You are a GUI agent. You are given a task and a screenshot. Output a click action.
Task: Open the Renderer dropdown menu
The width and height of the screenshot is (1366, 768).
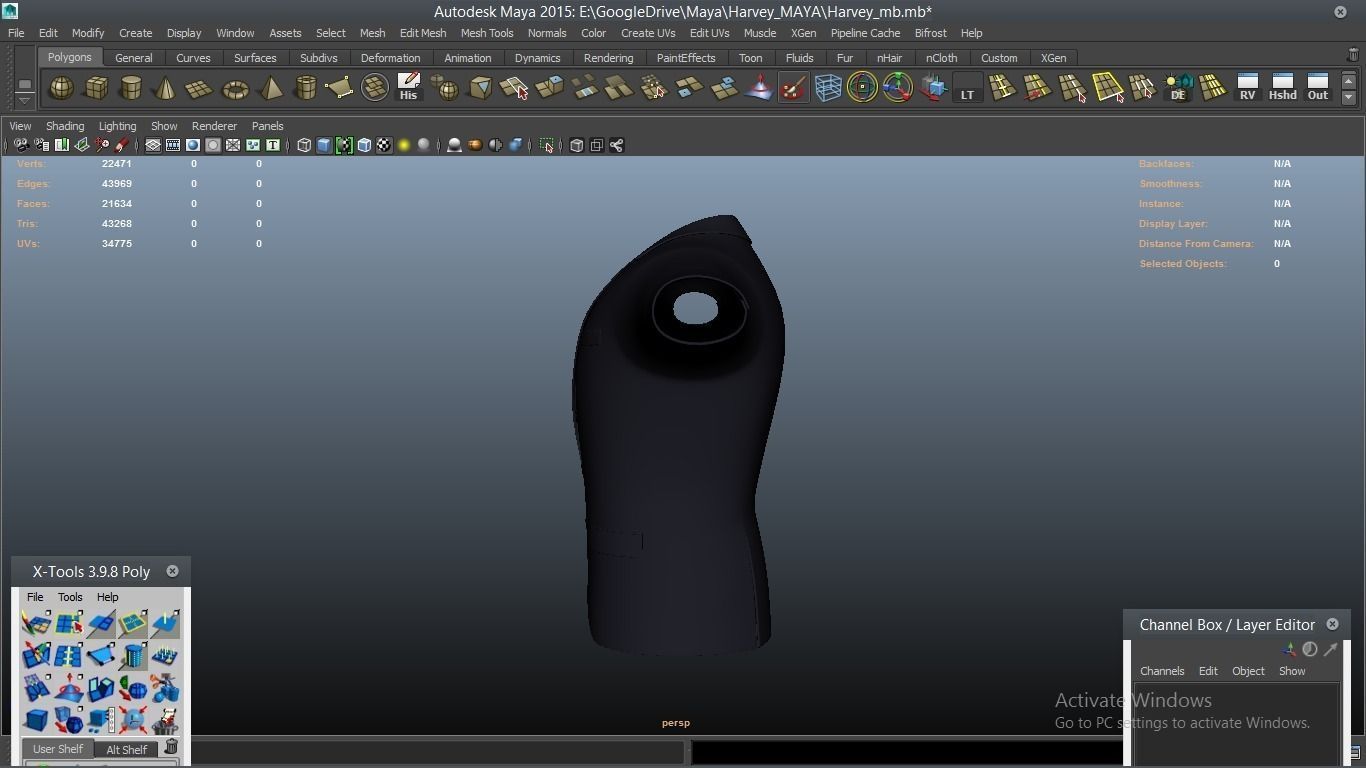214,126
